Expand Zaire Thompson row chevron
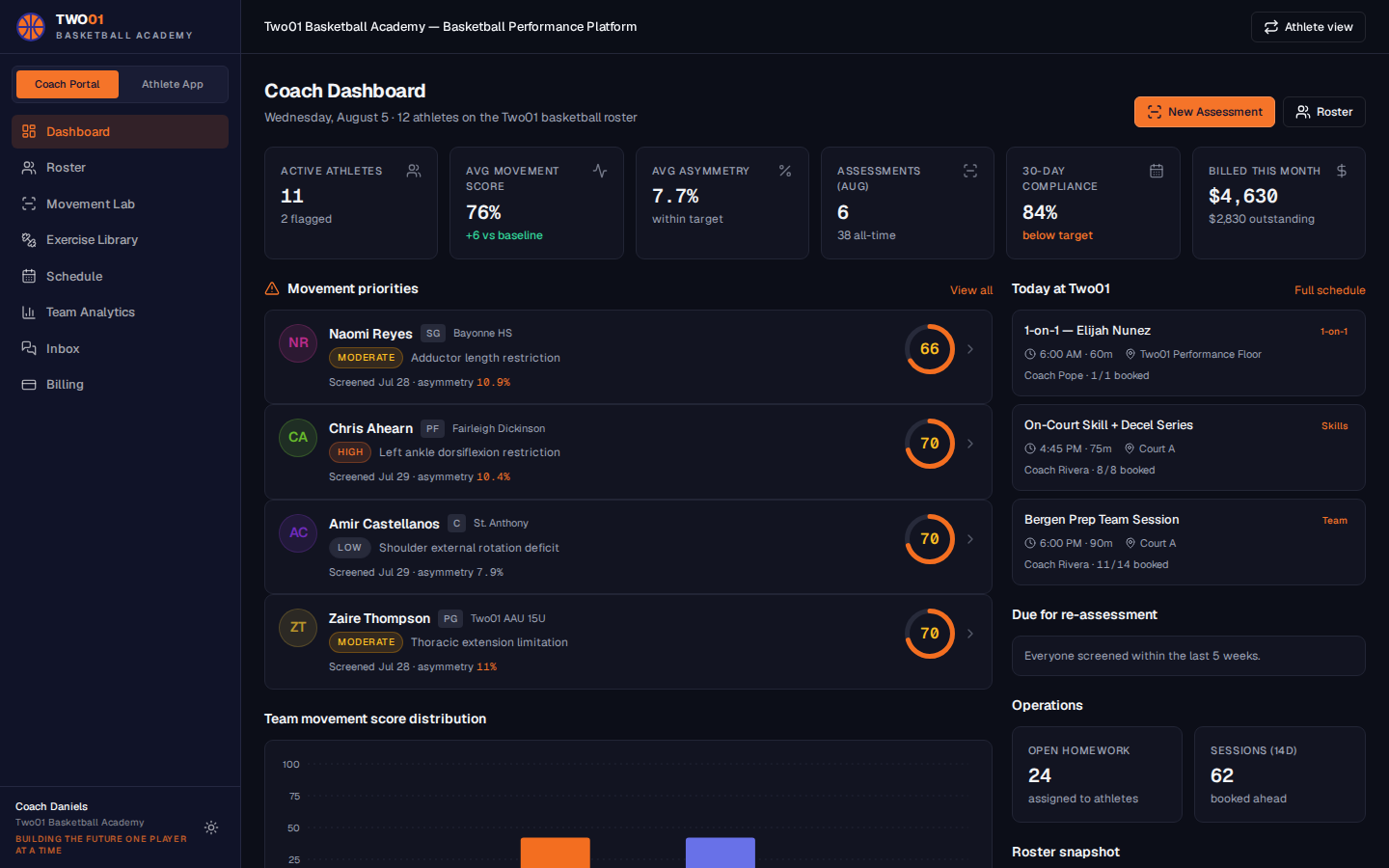Screen dimensions: 1389x868 coord(970,634)
